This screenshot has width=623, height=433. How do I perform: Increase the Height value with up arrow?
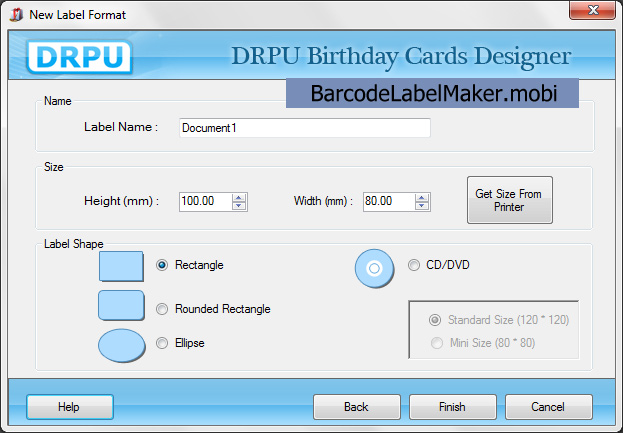click(239, 197)
